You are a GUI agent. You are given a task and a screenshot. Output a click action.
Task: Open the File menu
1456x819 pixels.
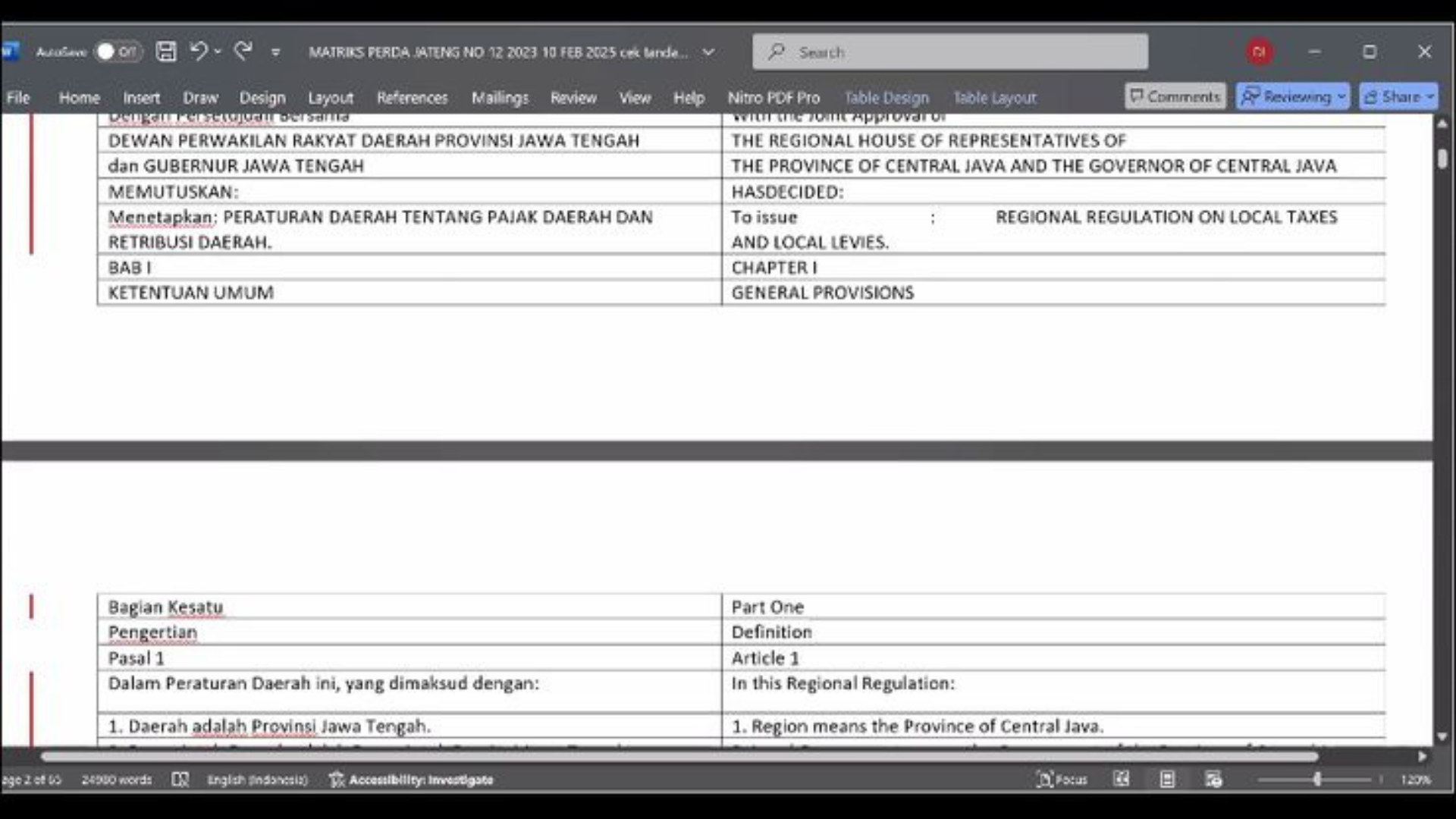pyautogui.click(x=18, y=98)
